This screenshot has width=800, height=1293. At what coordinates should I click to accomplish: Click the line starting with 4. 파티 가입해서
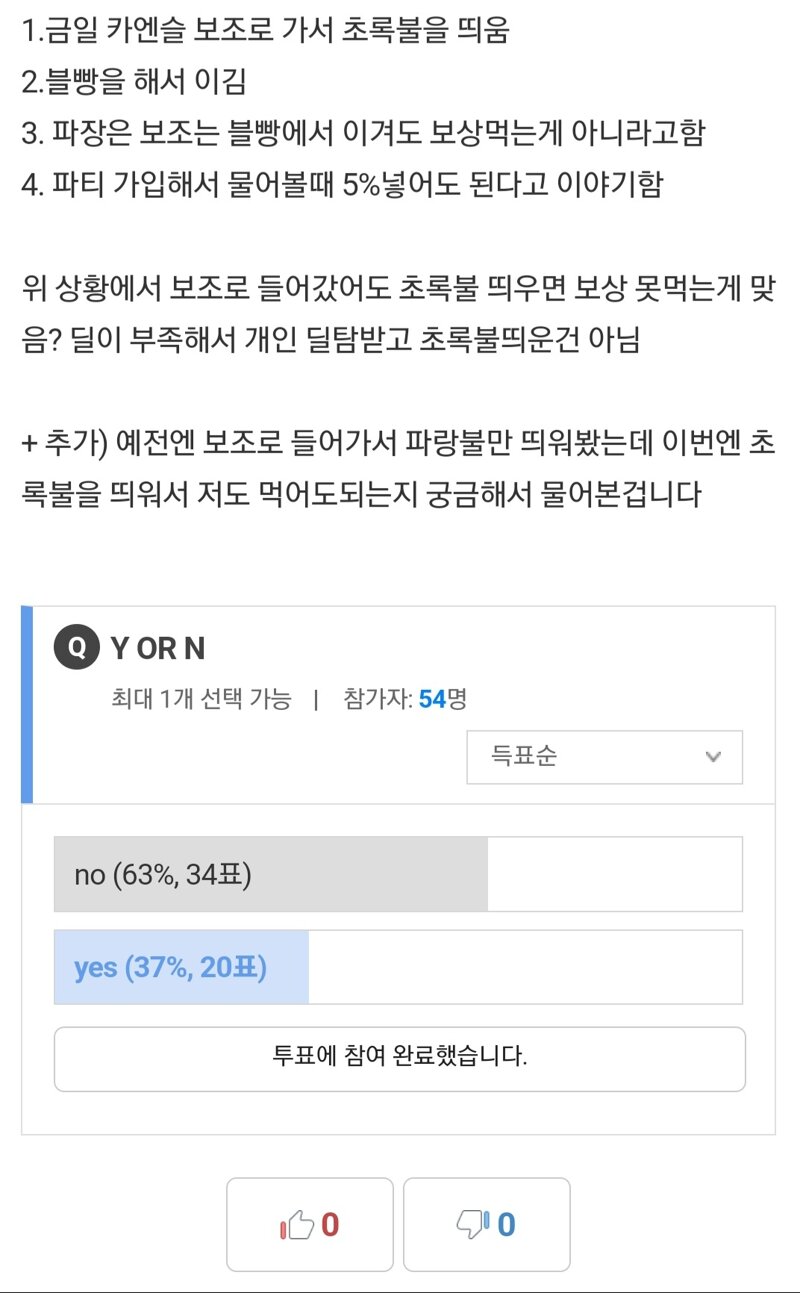coord(341,185)
